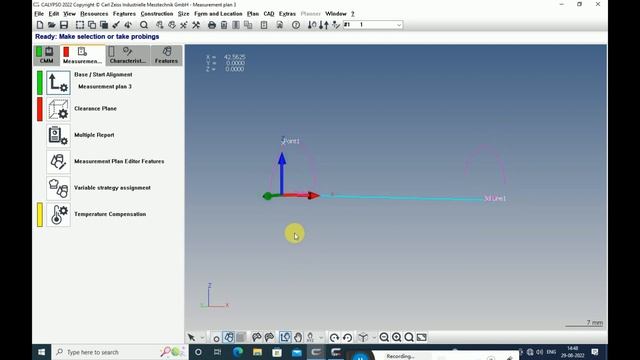This screenshot has height=360, width=640.
Task: Expand the arrow next to the pointer tool
Action: click(x=202, y=338)
